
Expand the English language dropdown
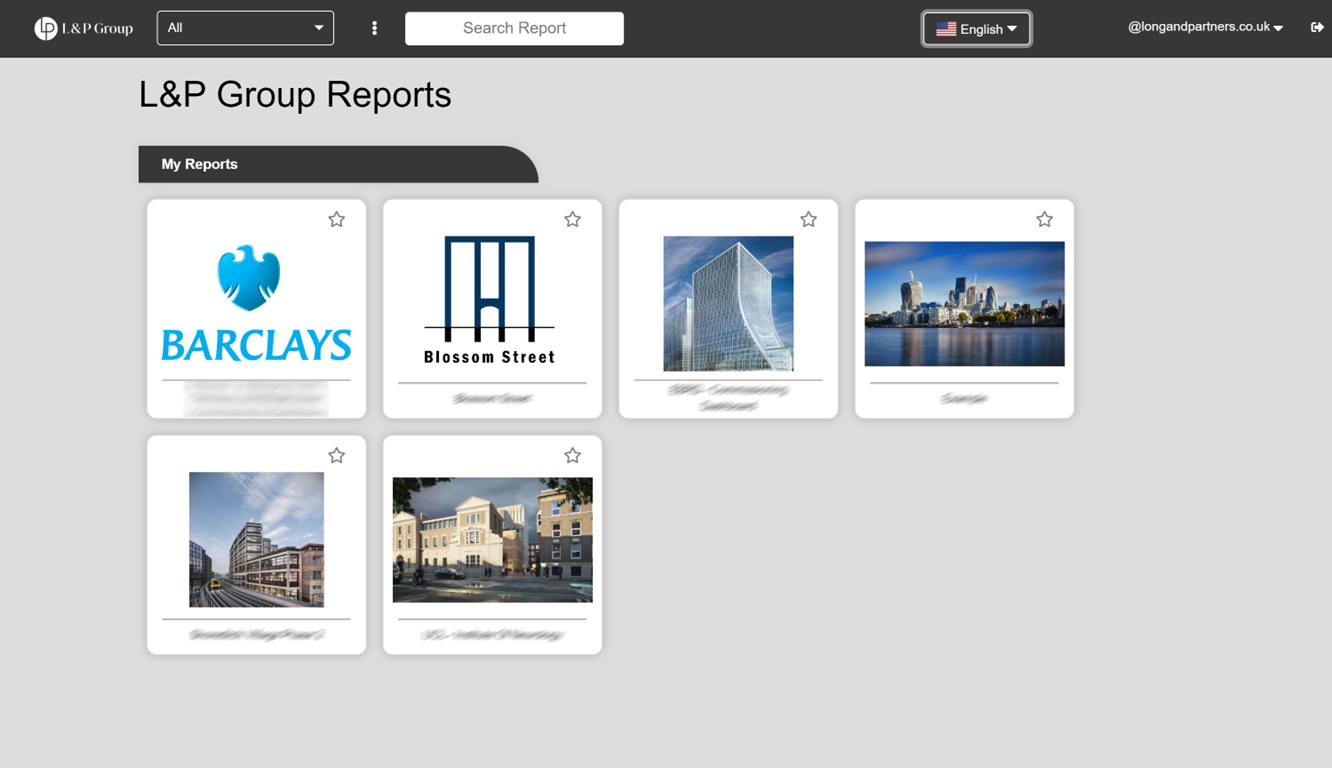pos(977,29)
